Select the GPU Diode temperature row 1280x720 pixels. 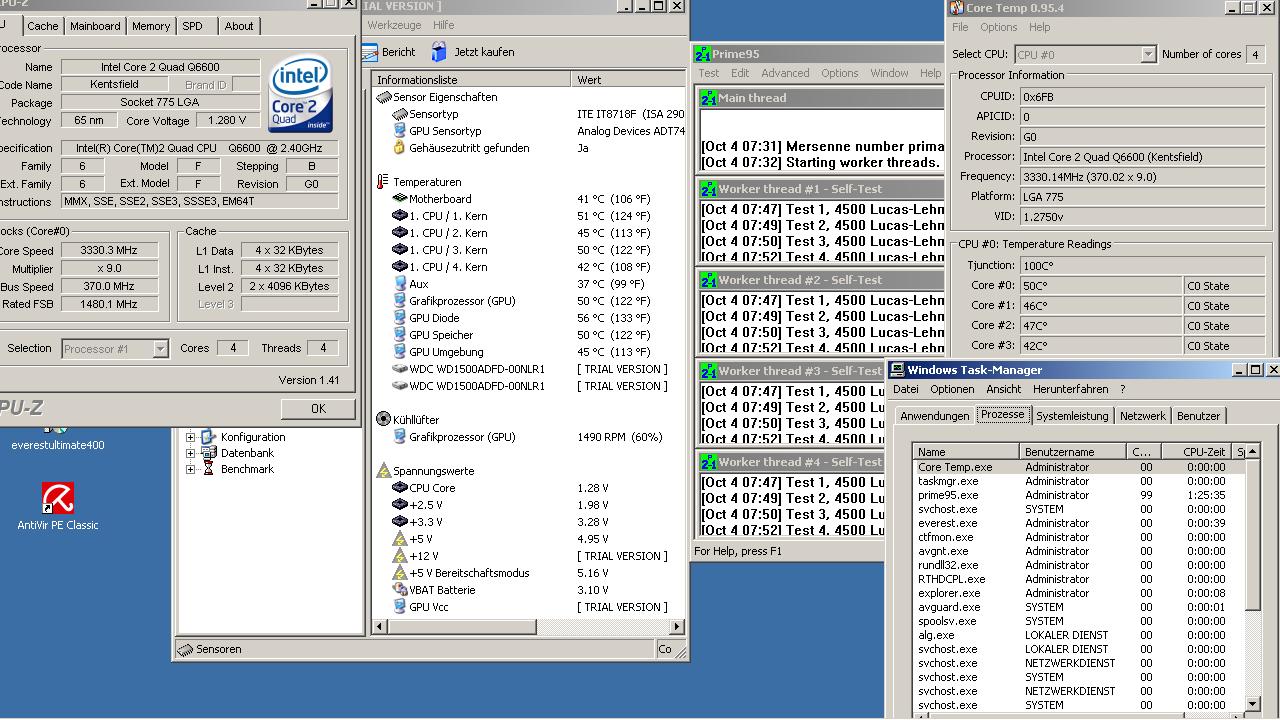click(529, 318)
